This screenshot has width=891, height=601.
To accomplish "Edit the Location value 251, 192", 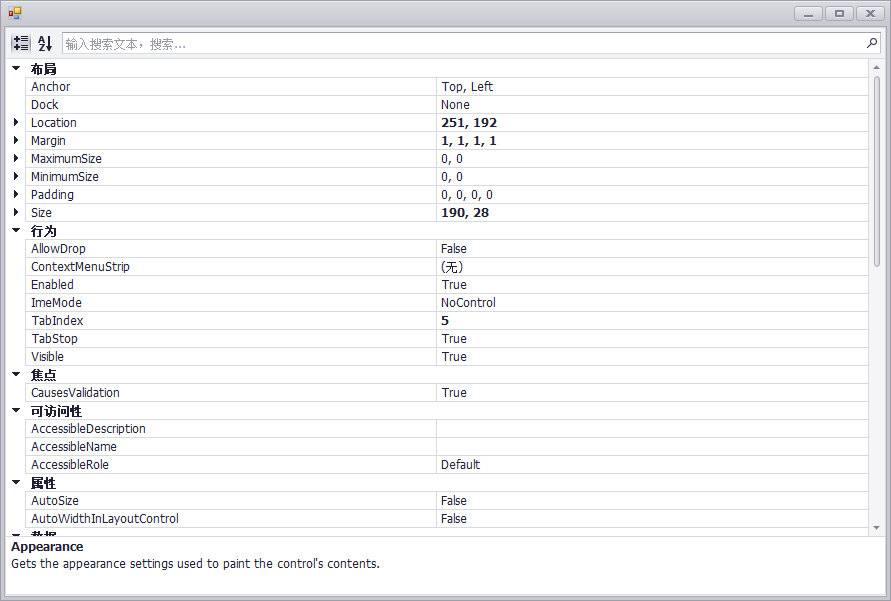I will coord(652,123).
